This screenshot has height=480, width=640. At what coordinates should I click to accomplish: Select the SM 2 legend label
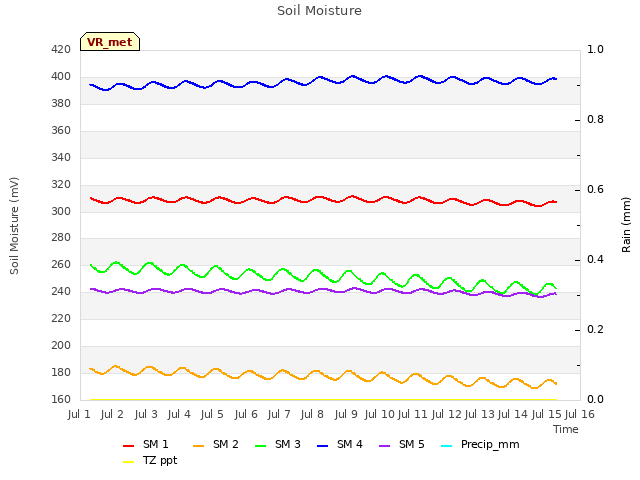(225, 444)
